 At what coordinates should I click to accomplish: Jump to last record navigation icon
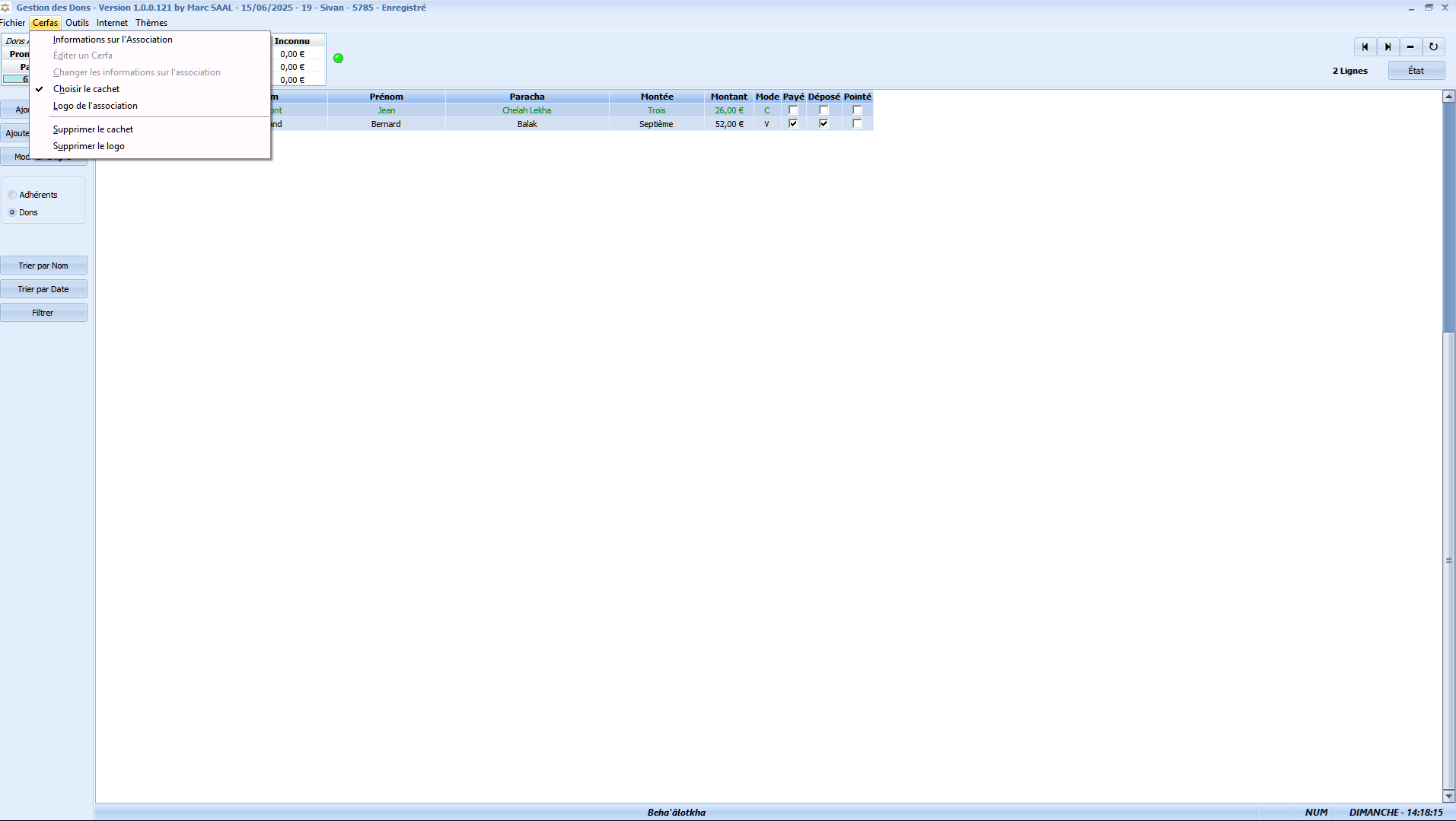pyautogui.click(x=1388, y=47)
